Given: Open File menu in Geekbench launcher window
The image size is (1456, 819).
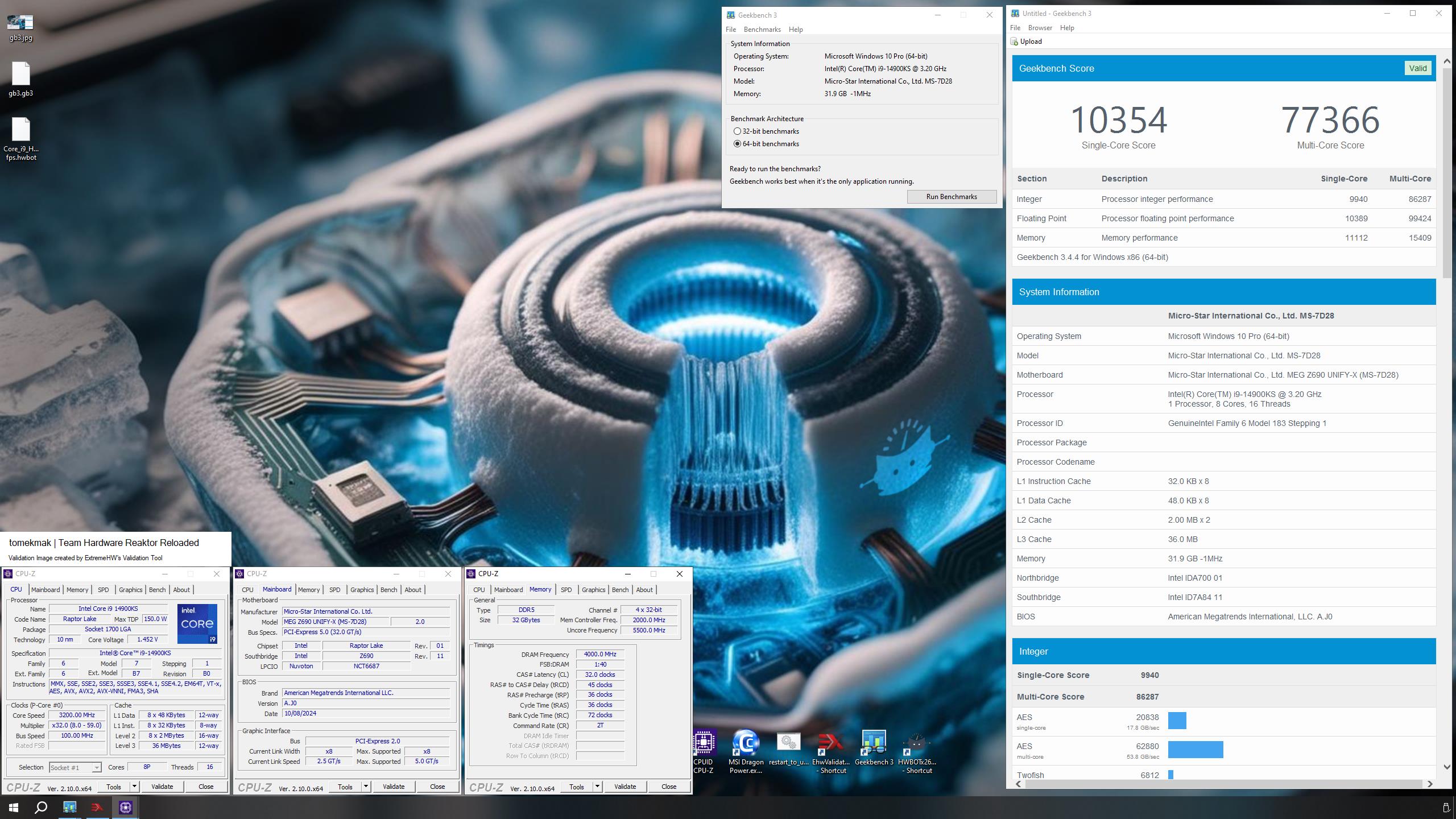Looking at the screenshot, I should 731,30.
